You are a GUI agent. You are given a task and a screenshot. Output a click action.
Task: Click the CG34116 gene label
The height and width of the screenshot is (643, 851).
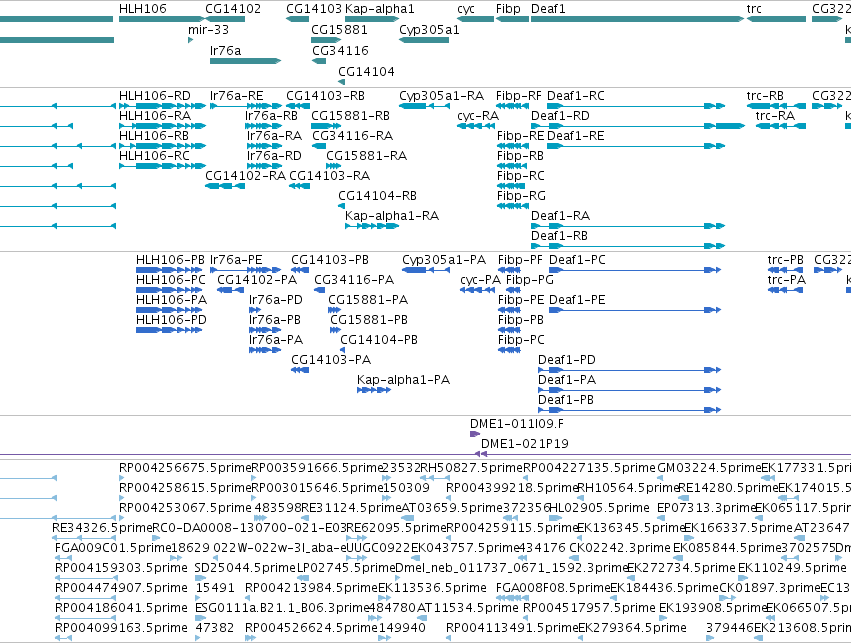pyautogui.click(x=340, y=50)
